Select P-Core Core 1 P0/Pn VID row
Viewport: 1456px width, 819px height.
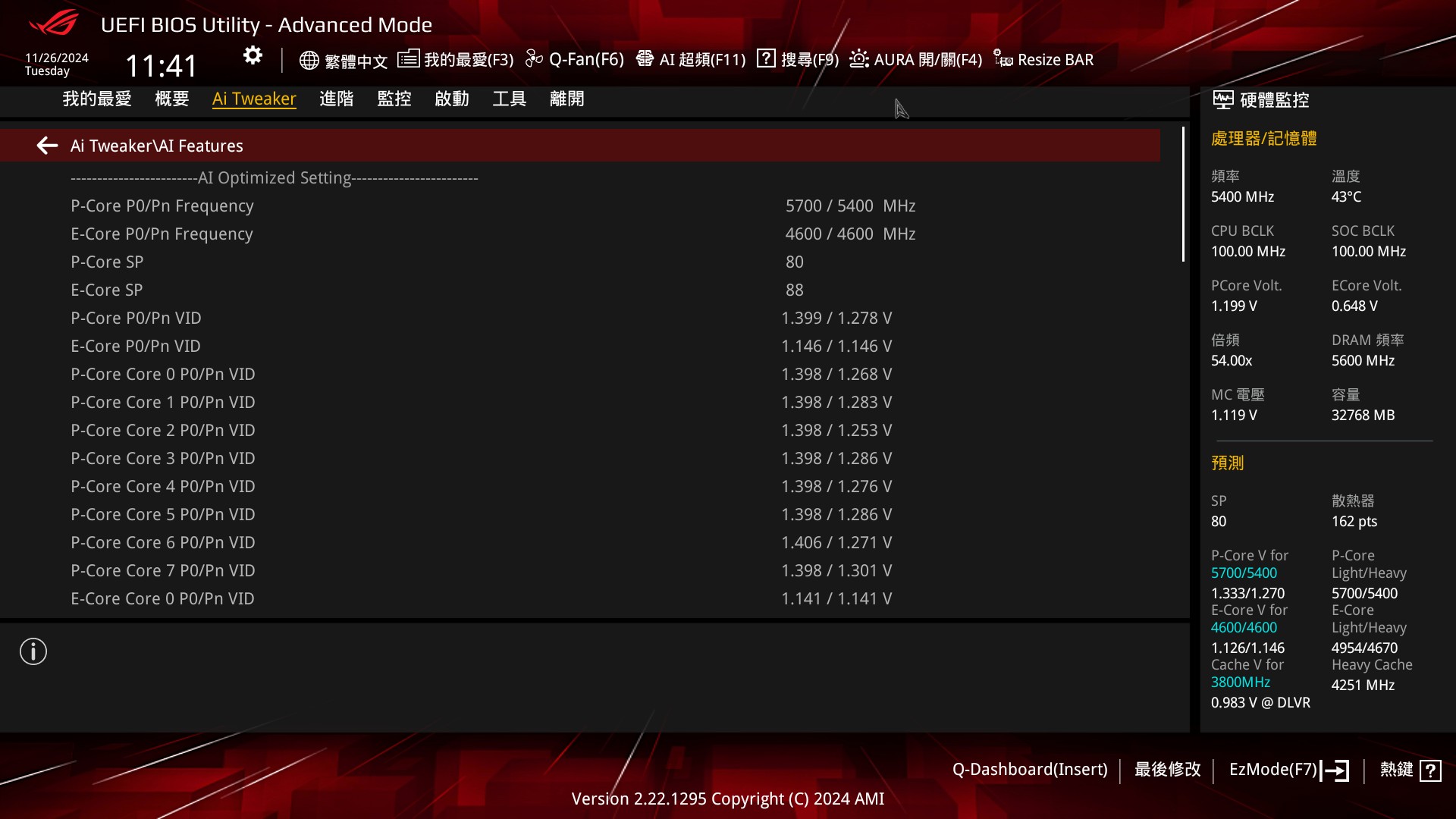[579, 402]
